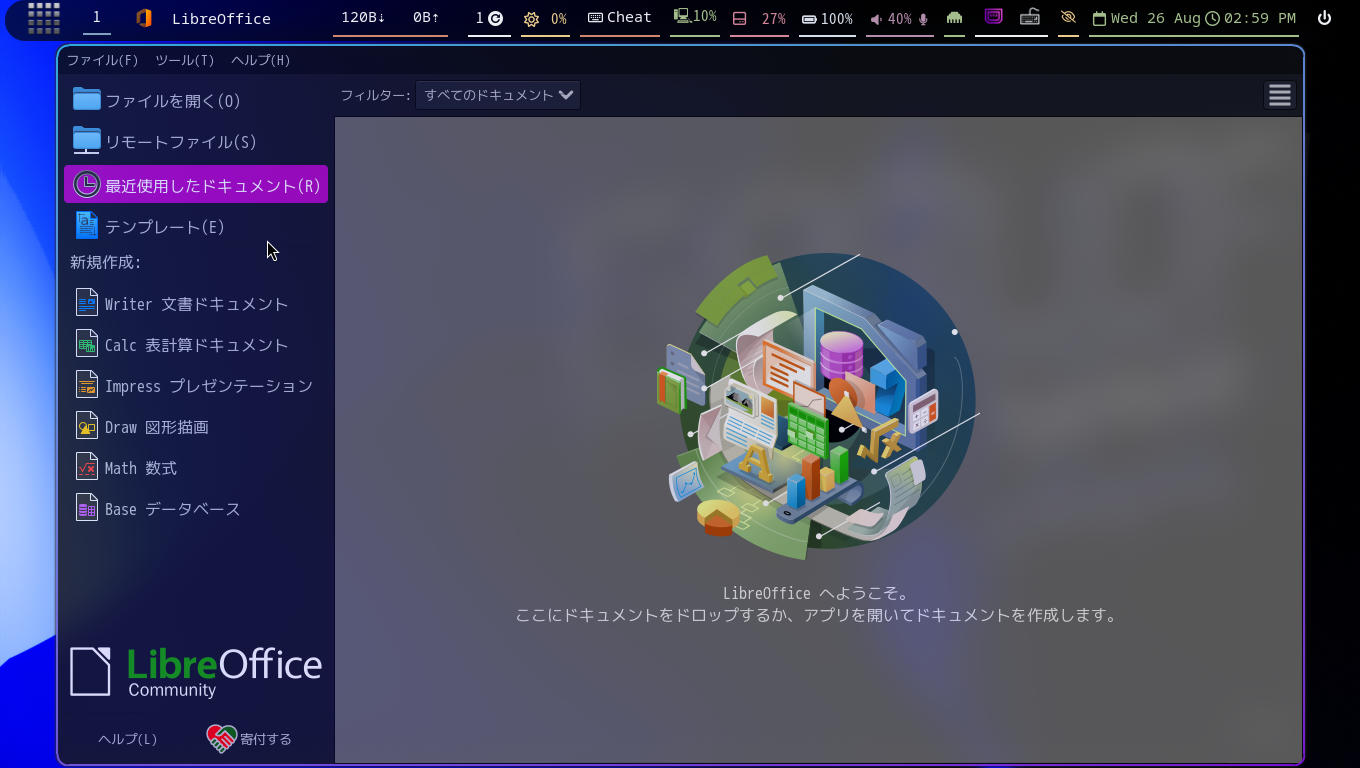Click the 寄付する donate button
This screenshot has width=1360, height=768.
(250, 739)
